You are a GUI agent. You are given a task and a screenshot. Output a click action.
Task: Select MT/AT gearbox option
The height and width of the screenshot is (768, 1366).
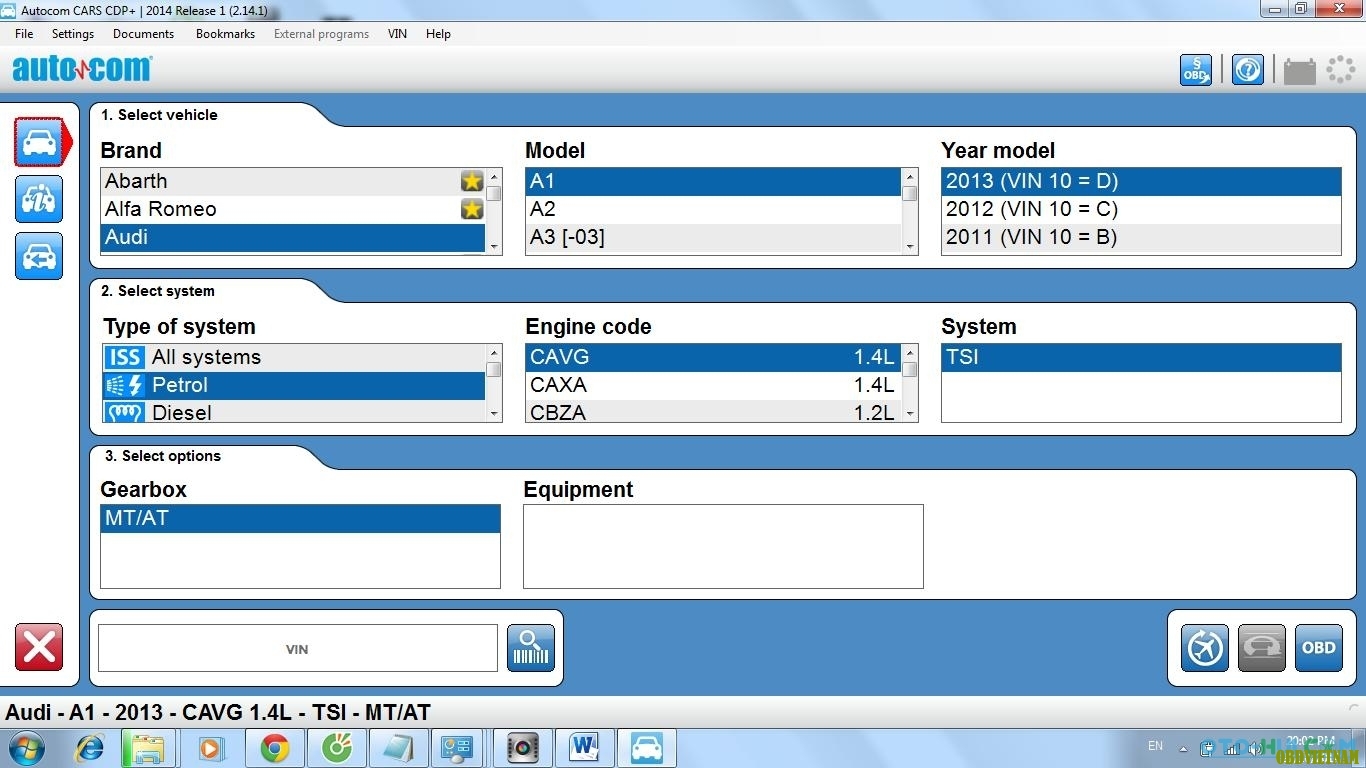pyautogui.click(x=300, y=518)
